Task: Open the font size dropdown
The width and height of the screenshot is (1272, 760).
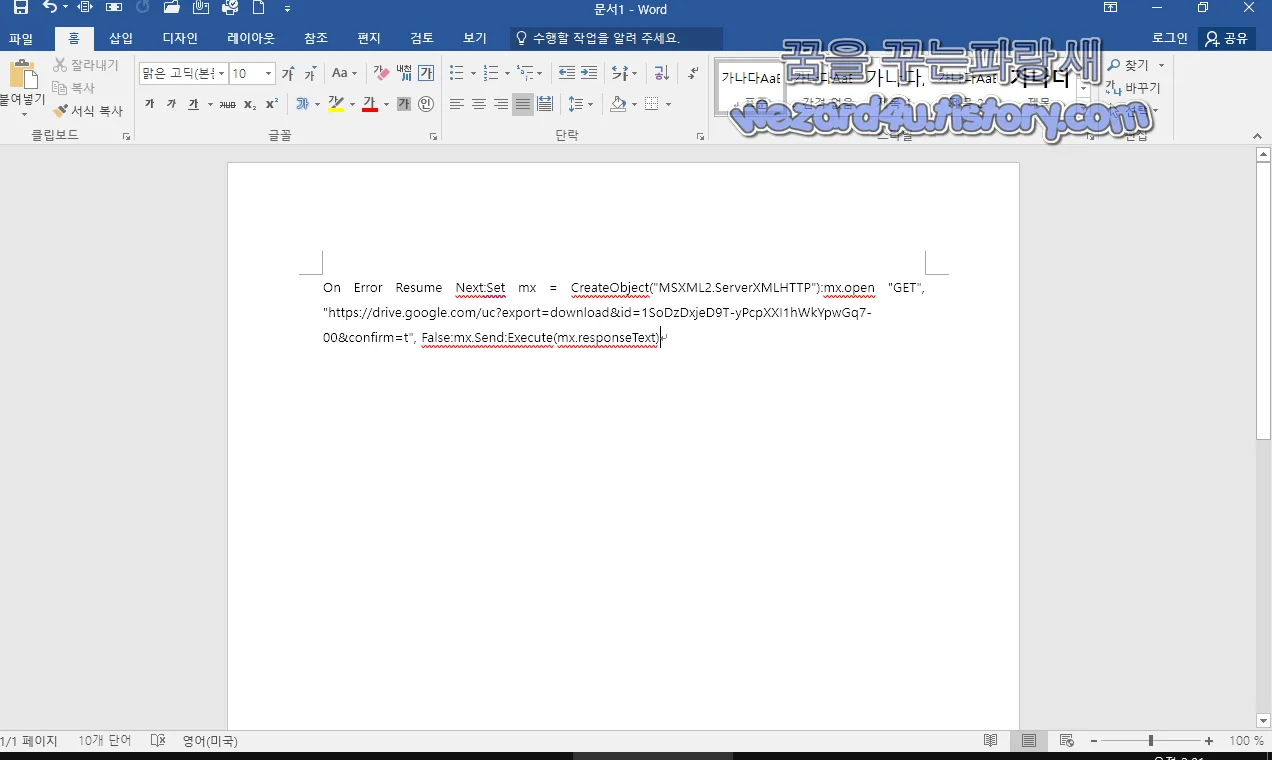Action: pos(268,73)
